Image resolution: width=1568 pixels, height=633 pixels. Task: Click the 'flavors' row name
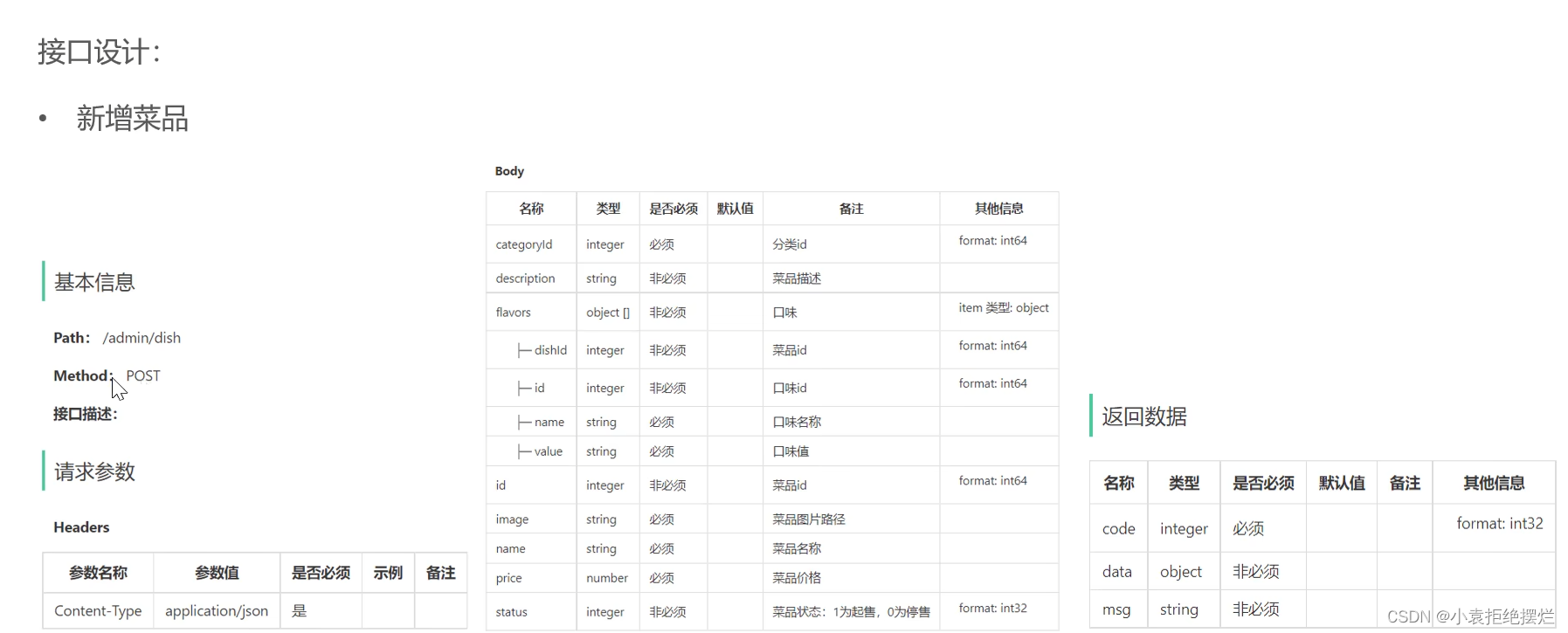[x=513, y=313]
